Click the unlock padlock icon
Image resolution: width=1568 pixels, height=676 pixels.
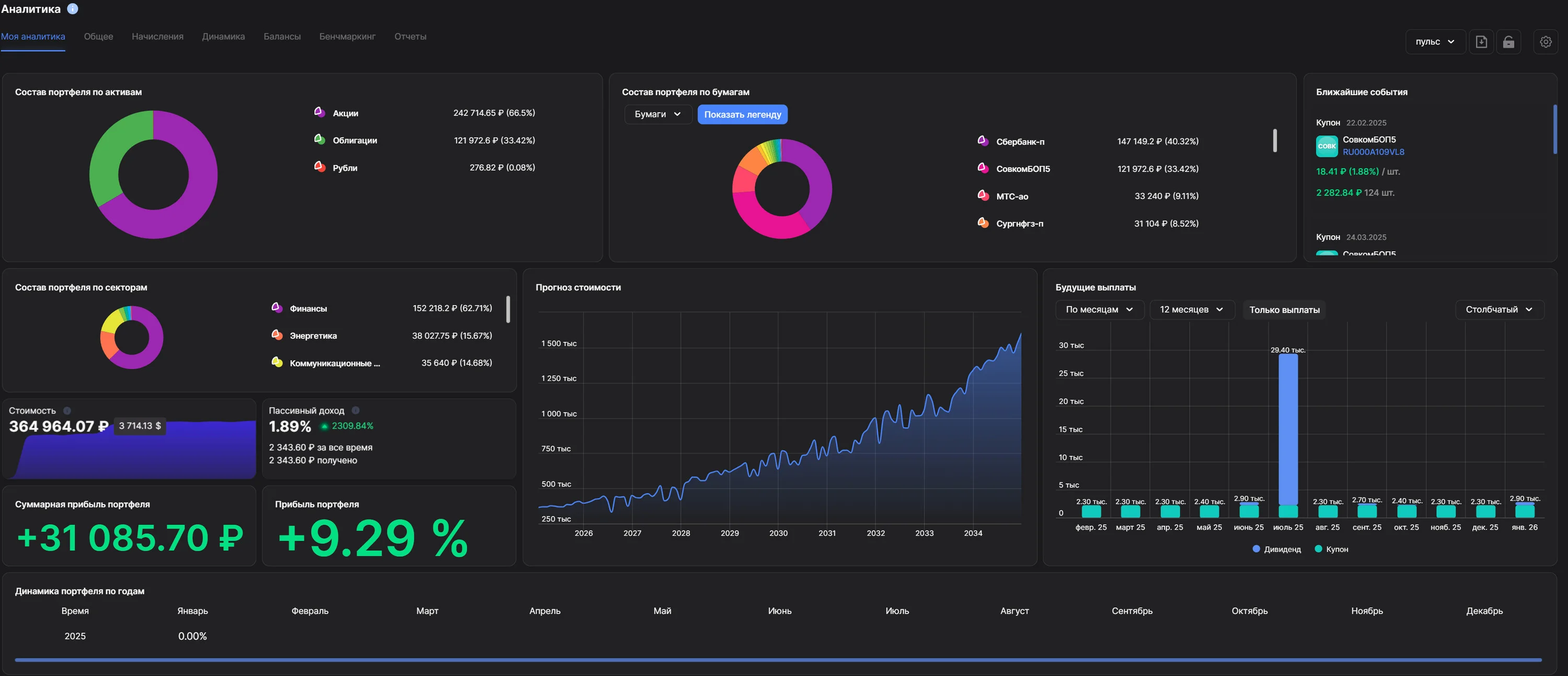click(1508, 42)
